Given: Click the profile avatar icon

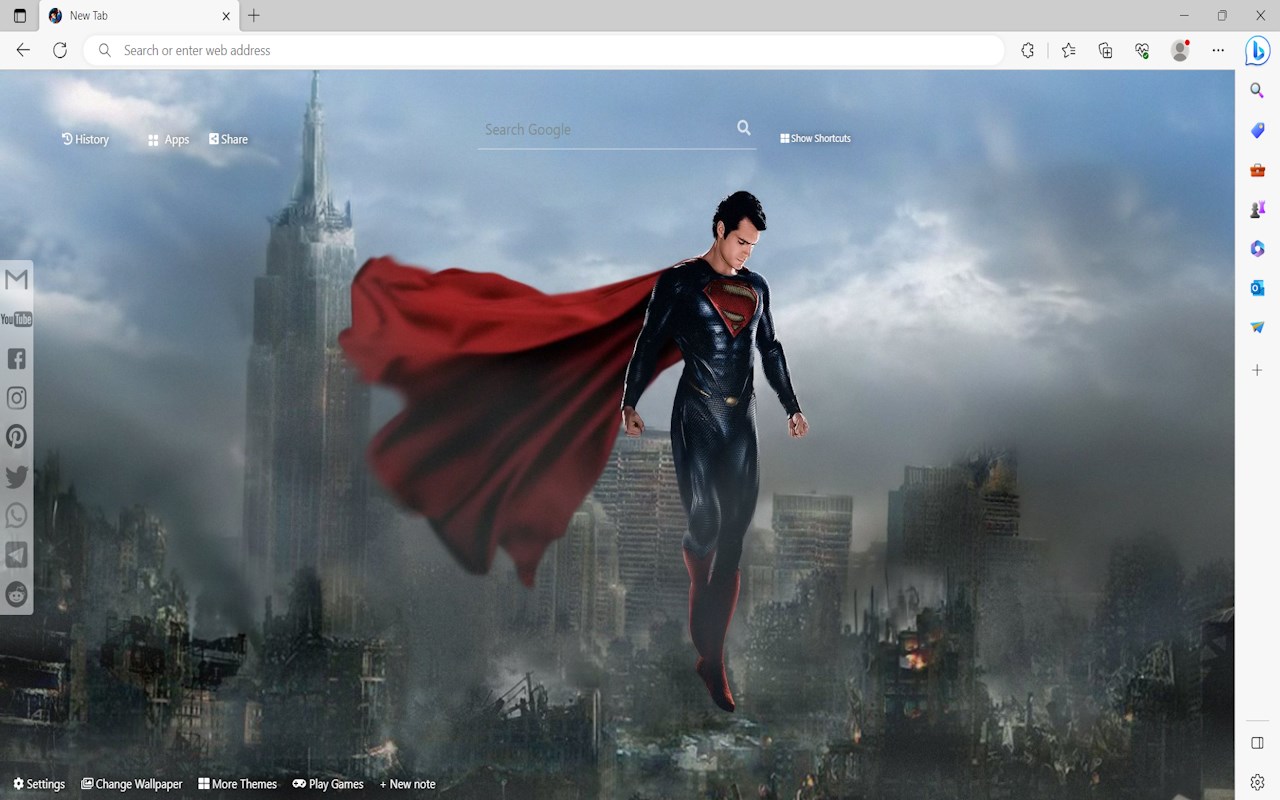Looking at the screenshot, I should click(1180, 50).
